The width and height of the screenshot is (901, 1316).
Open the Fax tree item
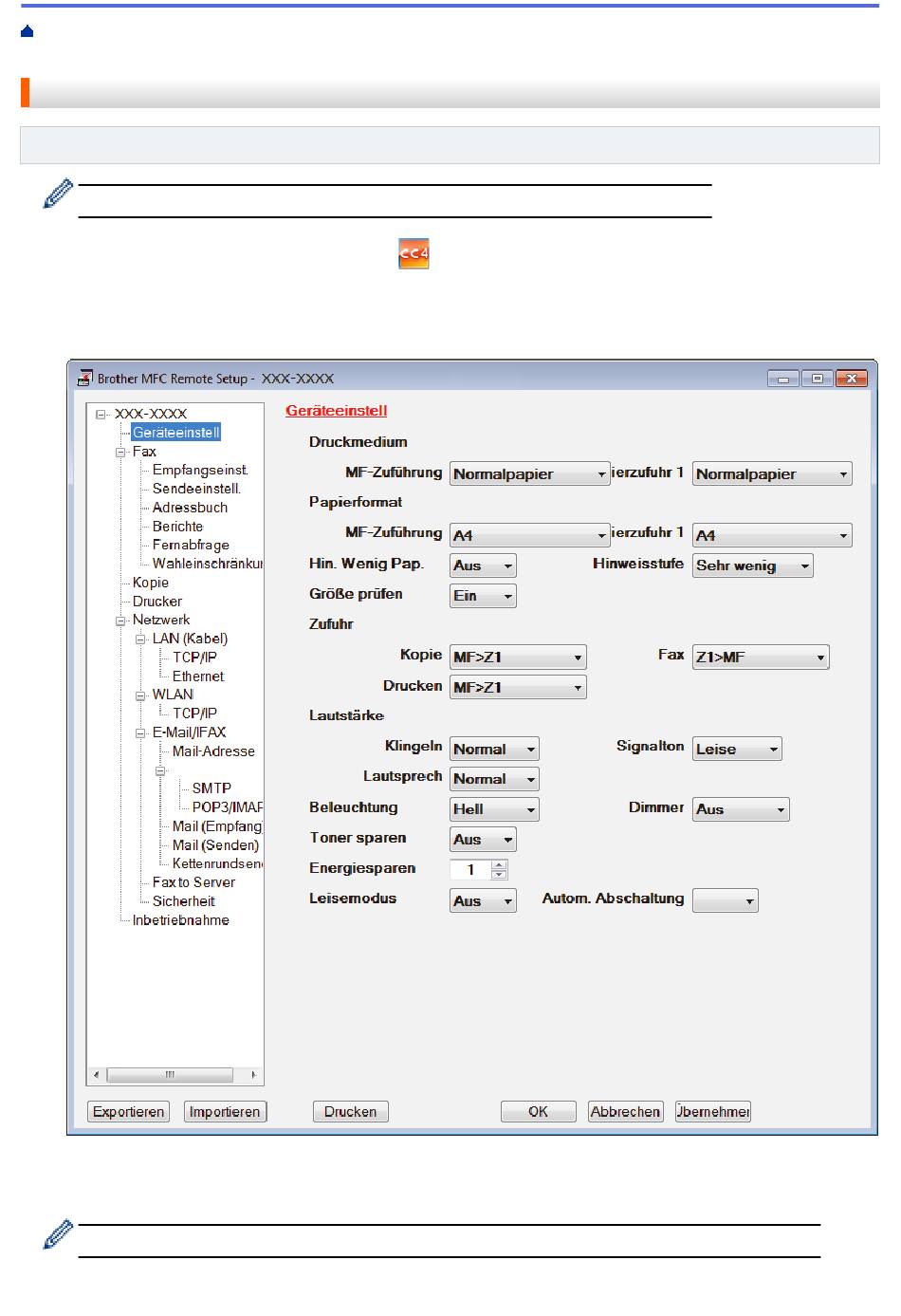tap(144, 452)
